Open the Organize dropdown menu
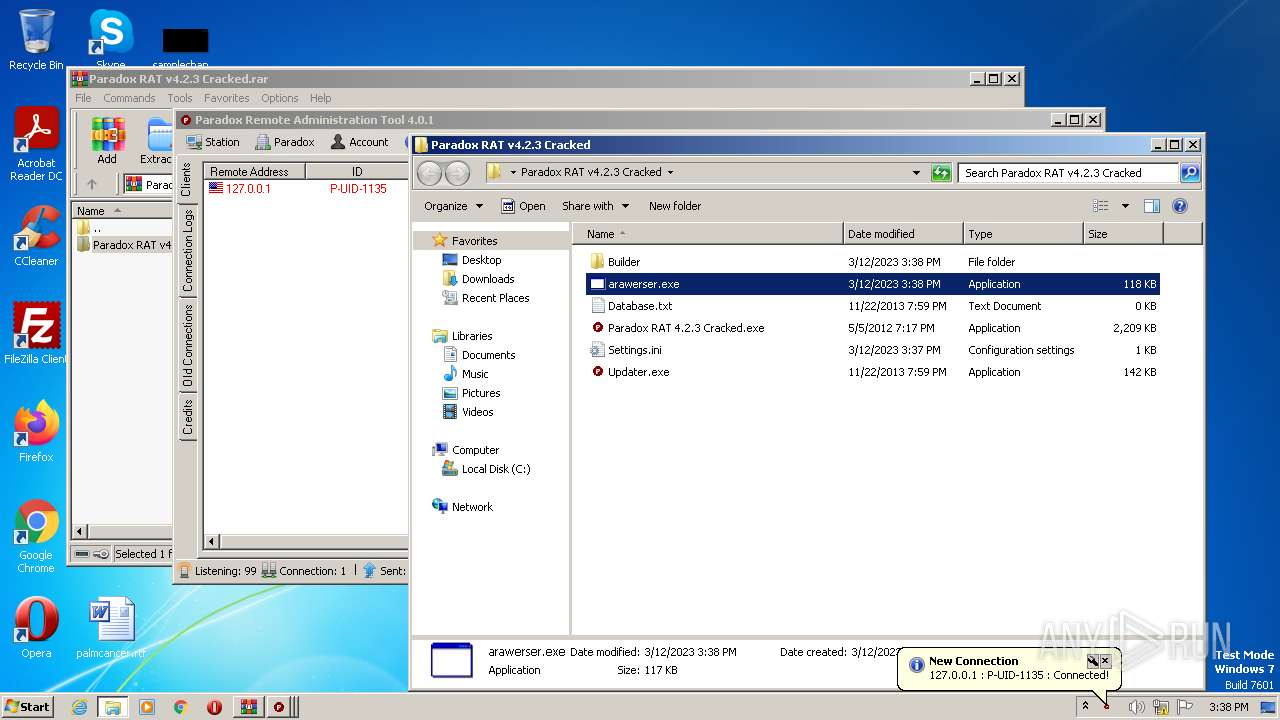The image size is (1280, 720). (x=453, y=206)
